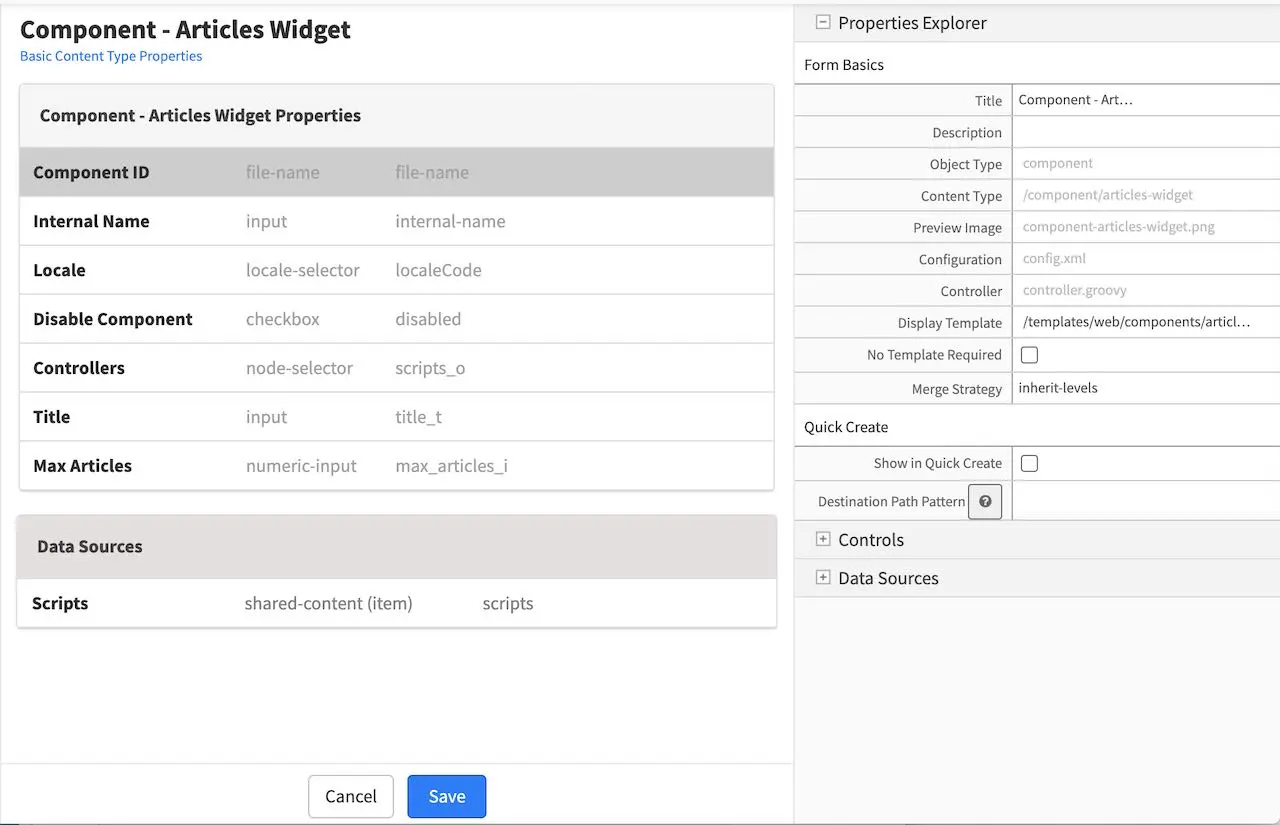Open the Basic Content Type Properties link
This screenshot has width=1280, height=825.
point(111,56)
